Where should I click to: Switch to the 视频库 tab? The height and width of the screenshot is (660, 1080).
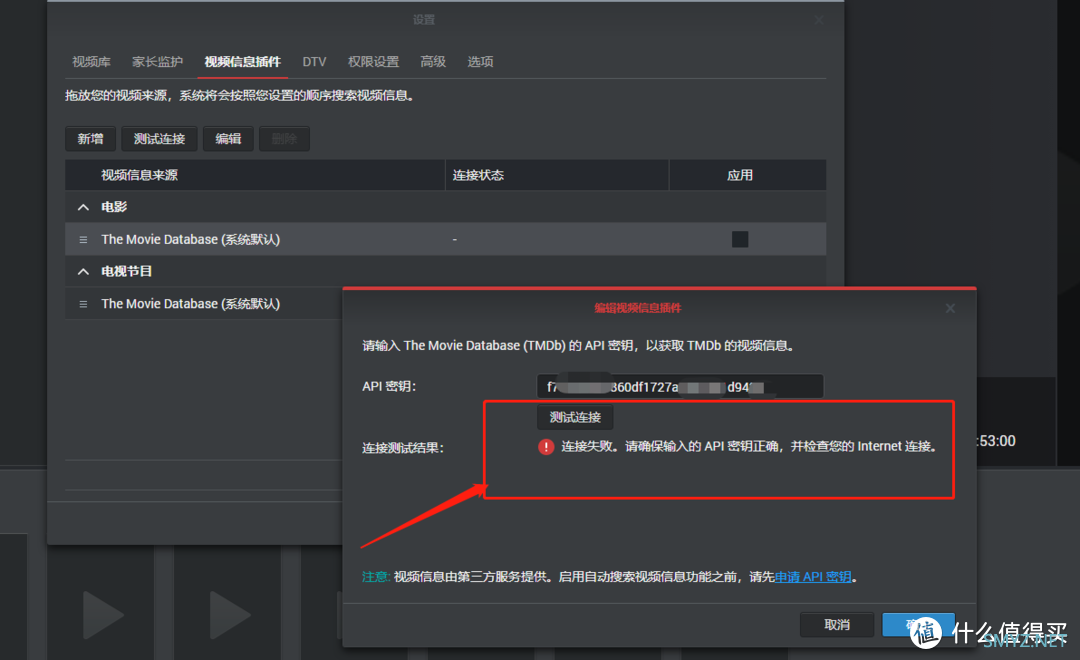pos(91,62)
